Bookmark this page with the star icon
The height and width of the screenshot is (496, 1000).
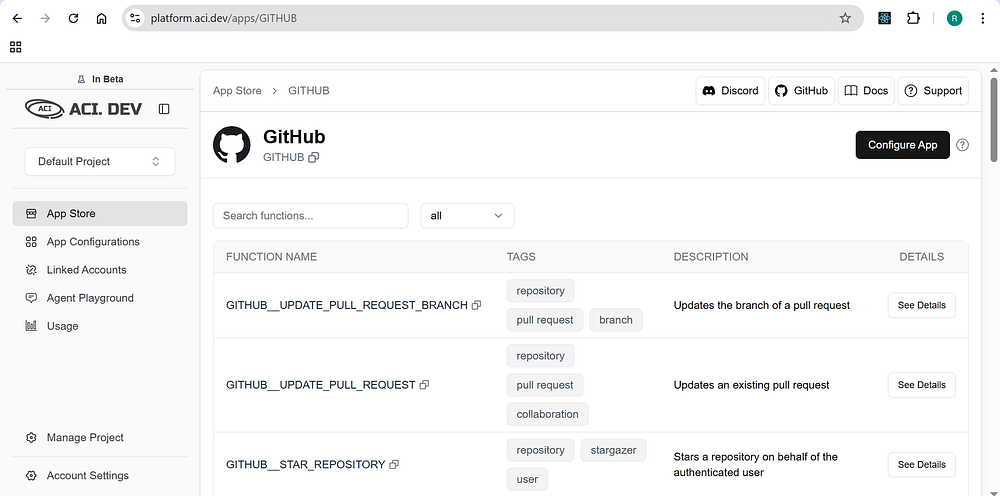pos(845,18)
